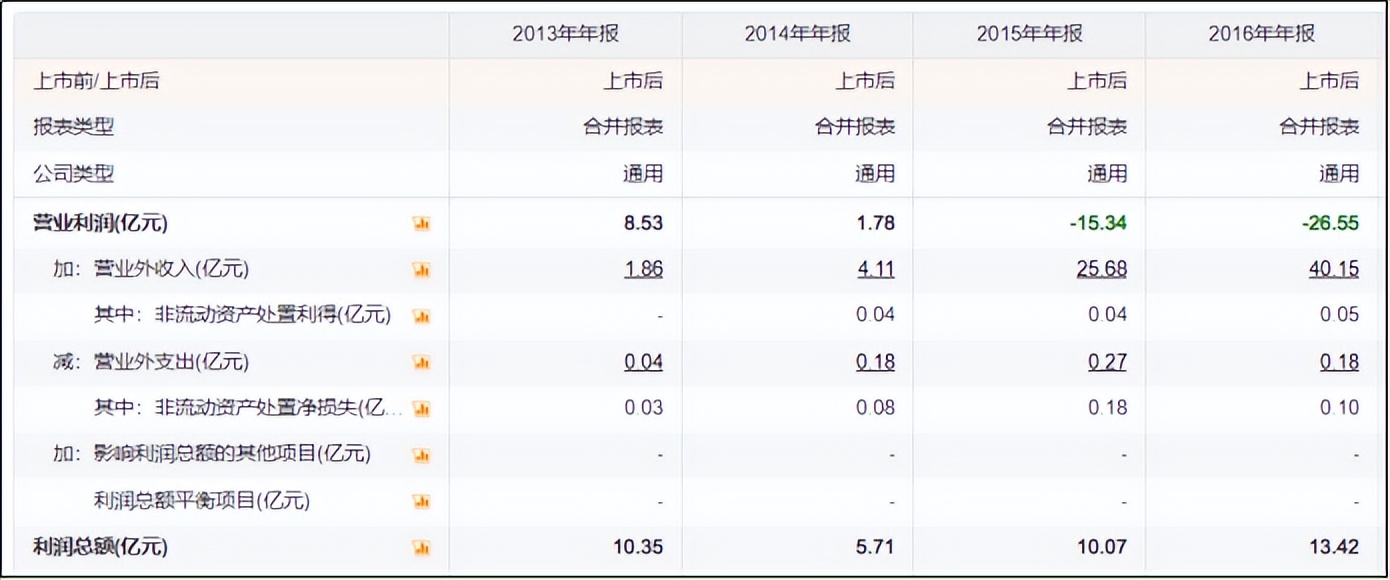This screenshot has height=580, width=1390.
Task: Open the 0.04 营业外支出 link for 2013
Action: click(643, 362)
